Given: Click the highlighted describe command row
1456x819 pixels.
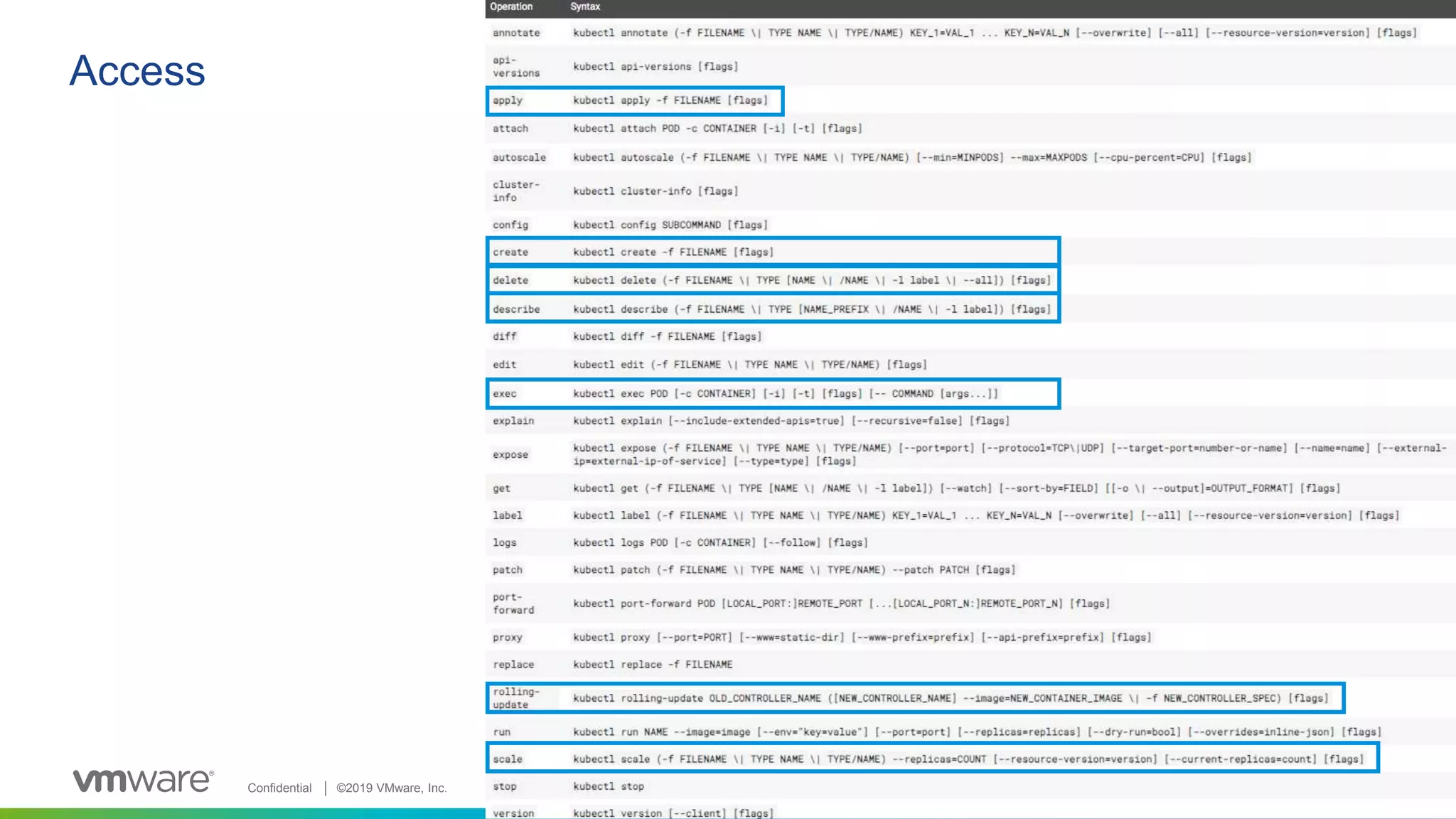Looking at the screenshot, I should [773, 309].
